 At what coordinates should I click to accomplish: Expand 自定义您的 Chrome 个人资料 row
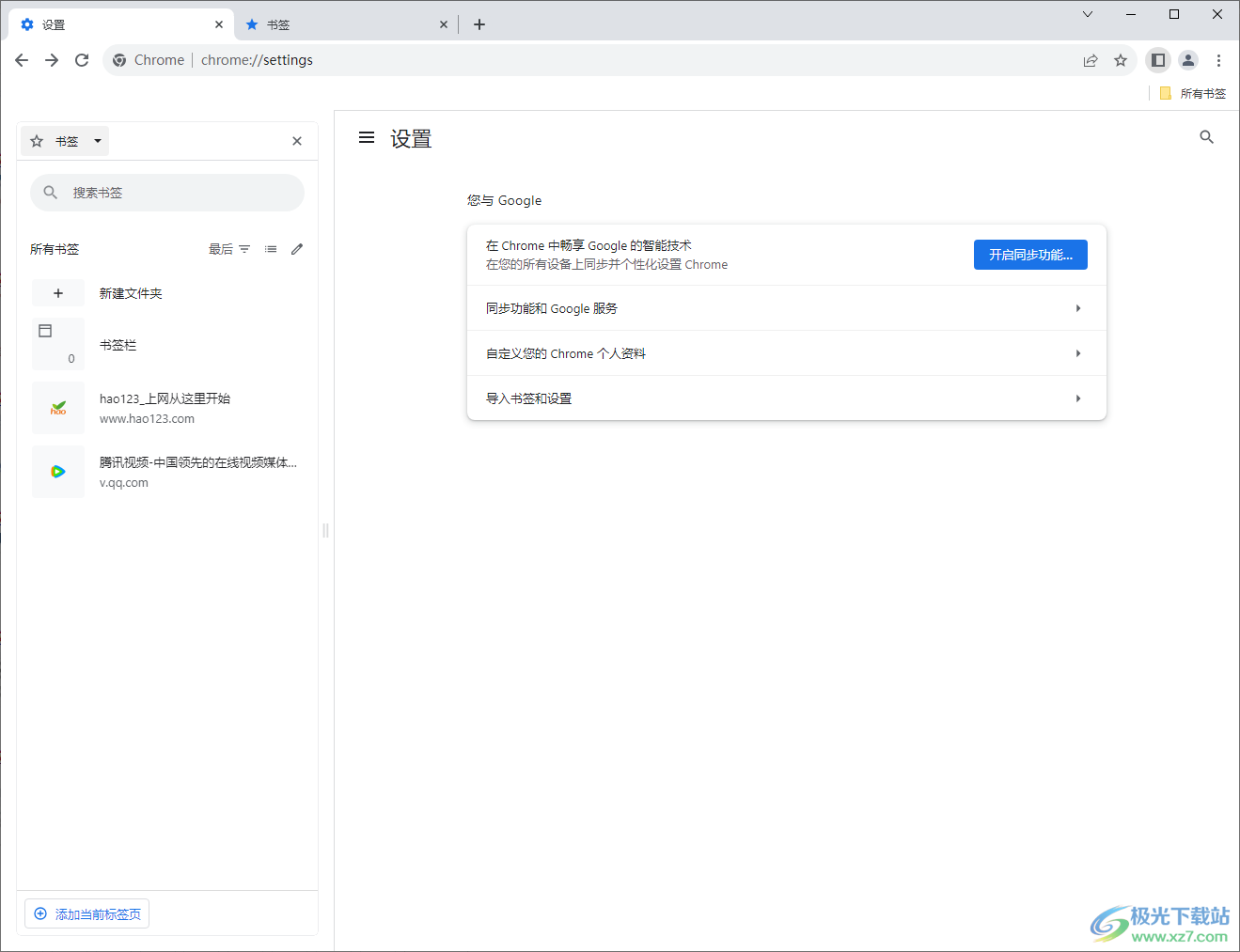pos(787,353)
